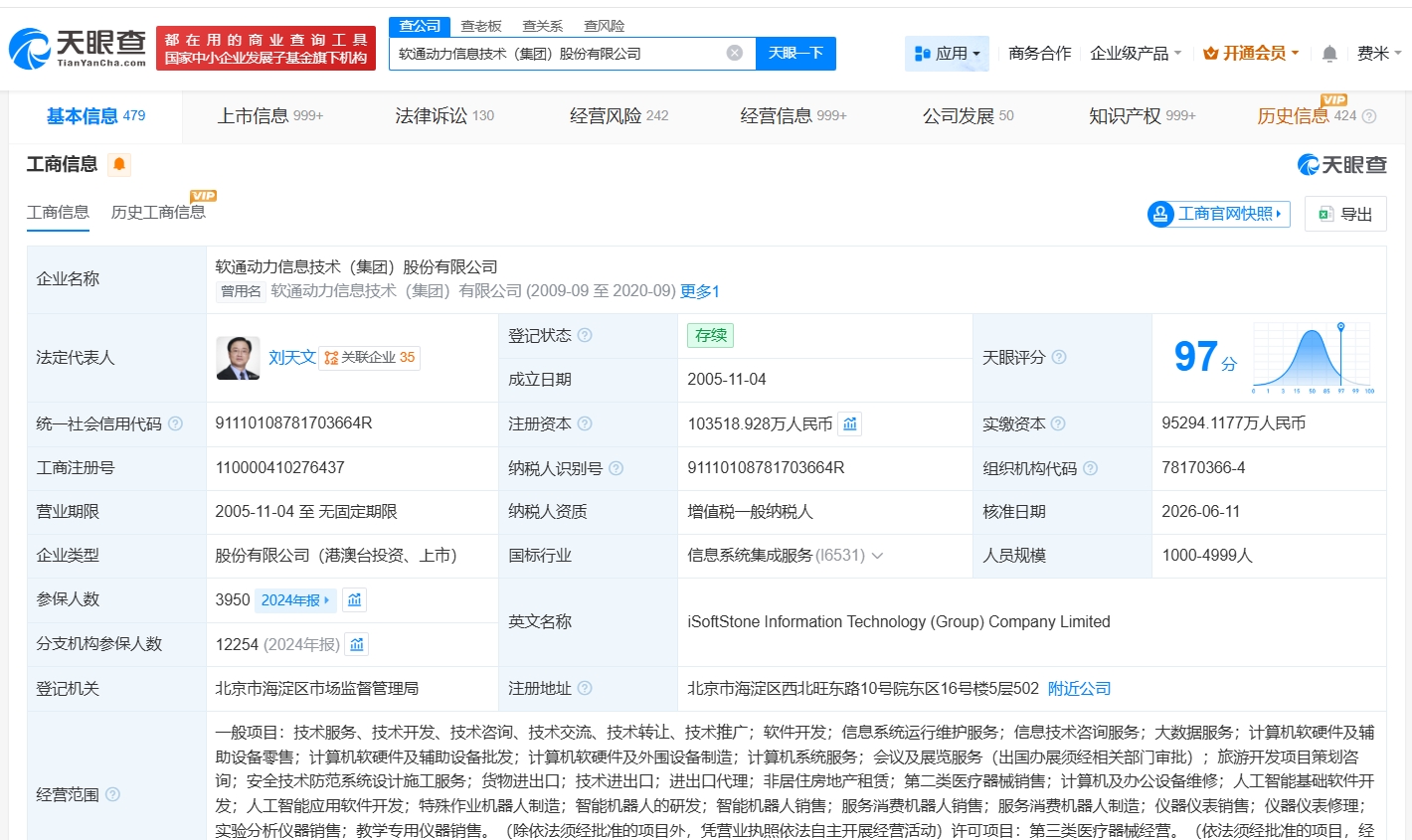1412x840 pixels.
Task: Open 商务合作 link
Action: 1040,53
